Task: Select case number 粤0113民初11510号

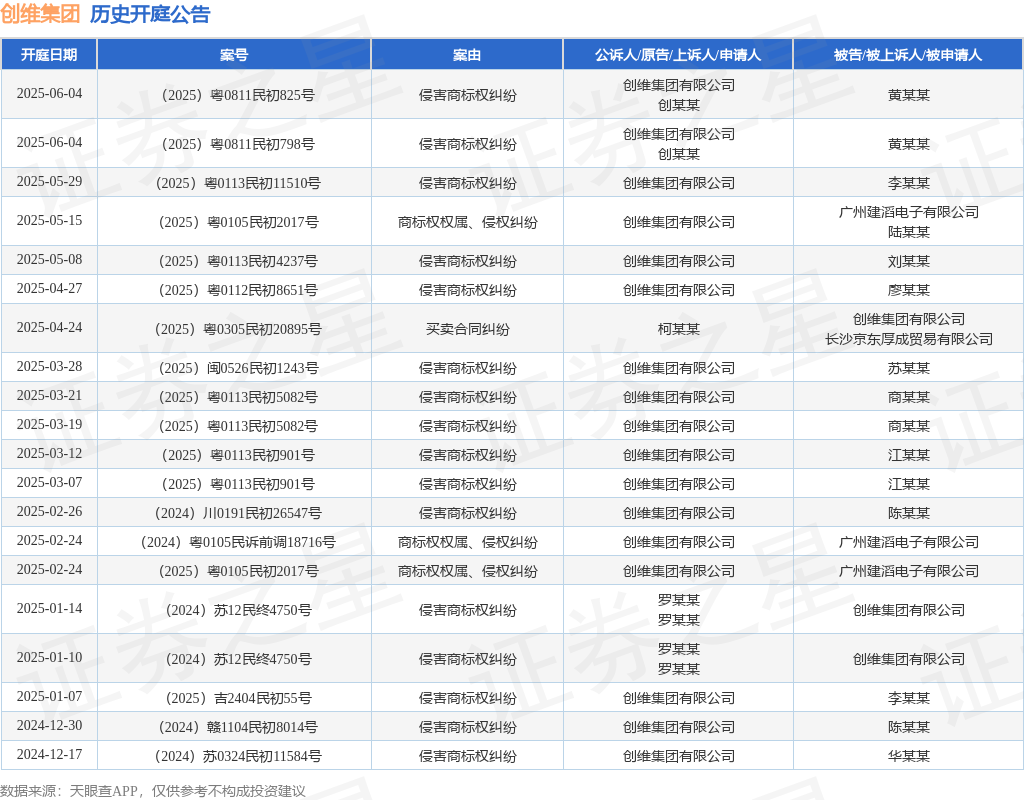Action: pyautogui.click(x=238, y=184)
